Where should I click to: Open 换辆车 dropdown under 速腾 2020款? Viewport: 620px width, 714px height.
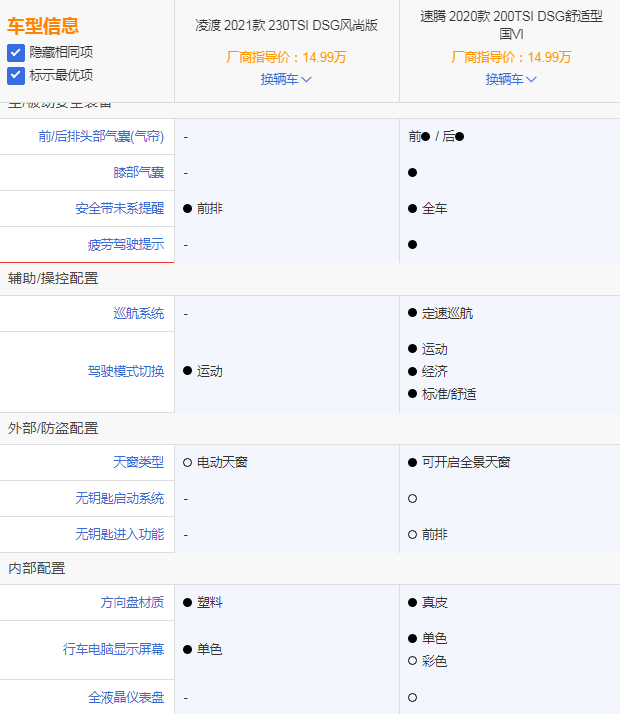pos(511,79)
